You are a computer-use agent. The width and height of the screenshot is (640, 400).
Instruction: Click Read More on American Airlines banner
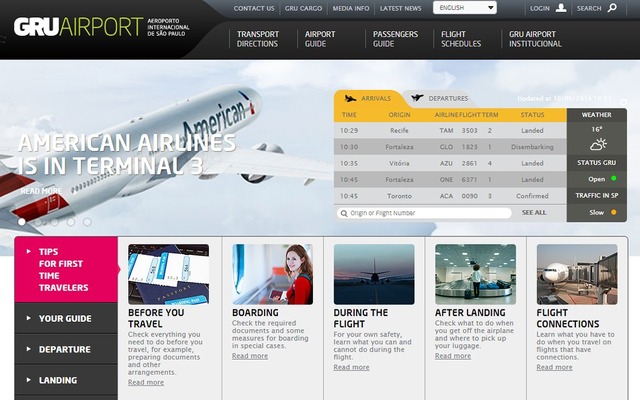click(41, 191)
